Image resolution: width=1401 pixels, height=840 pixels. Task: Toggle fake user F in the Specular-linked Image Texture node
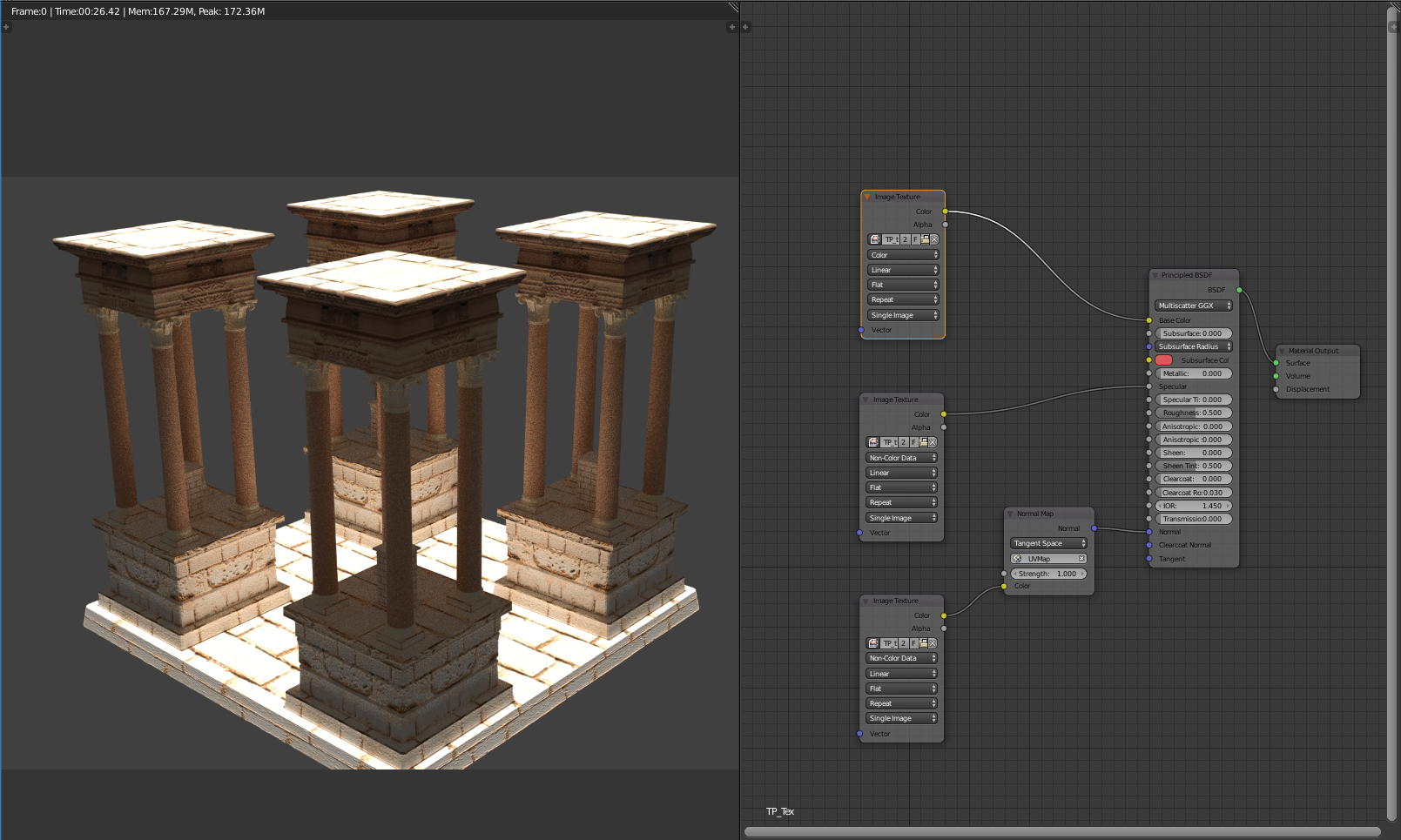[x=913, y=442]
